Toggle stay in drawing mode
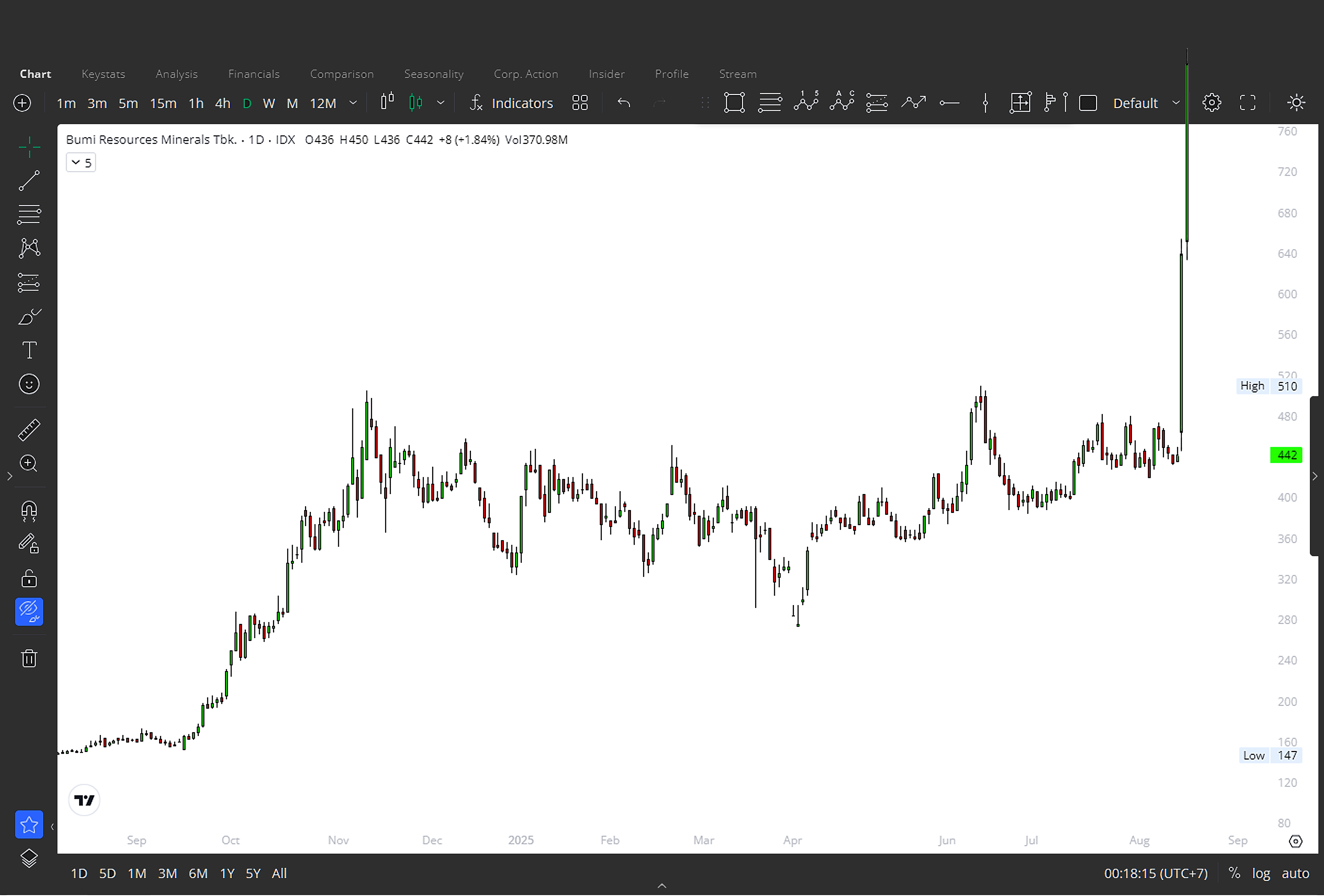 coord(29,544)
